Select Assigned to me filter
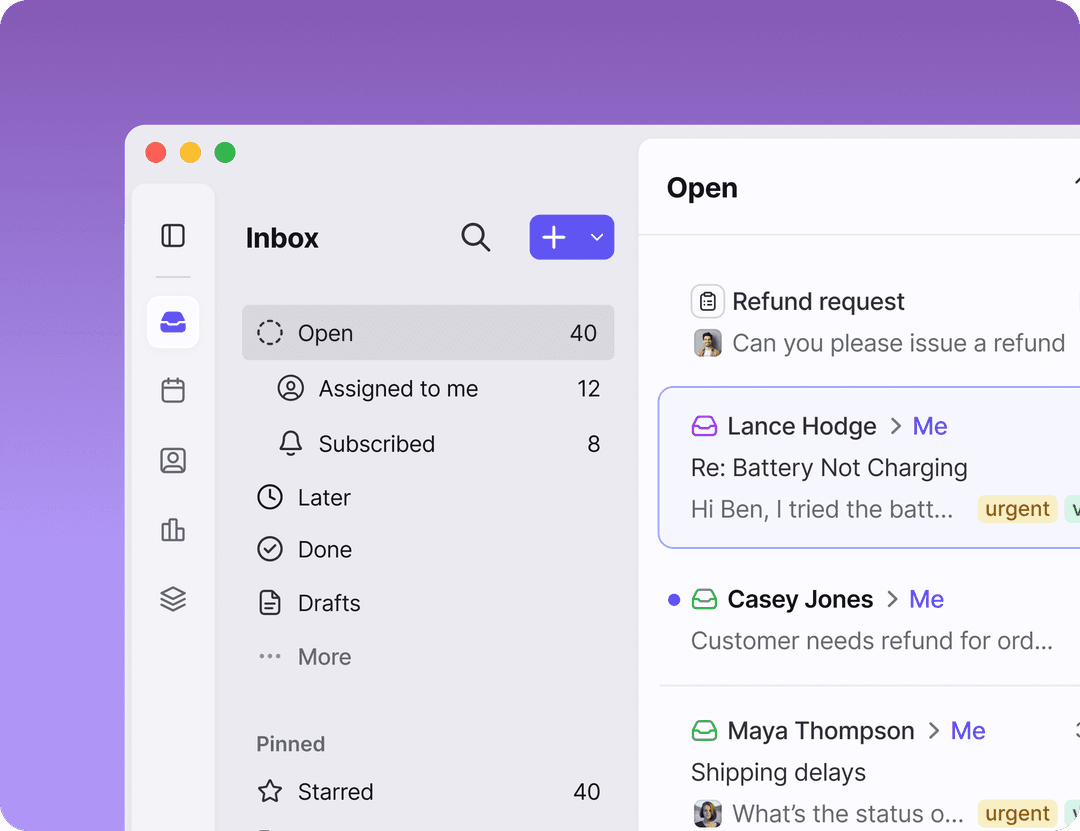The height and width of the screenshot is (831, 1080). pos(398,389)
